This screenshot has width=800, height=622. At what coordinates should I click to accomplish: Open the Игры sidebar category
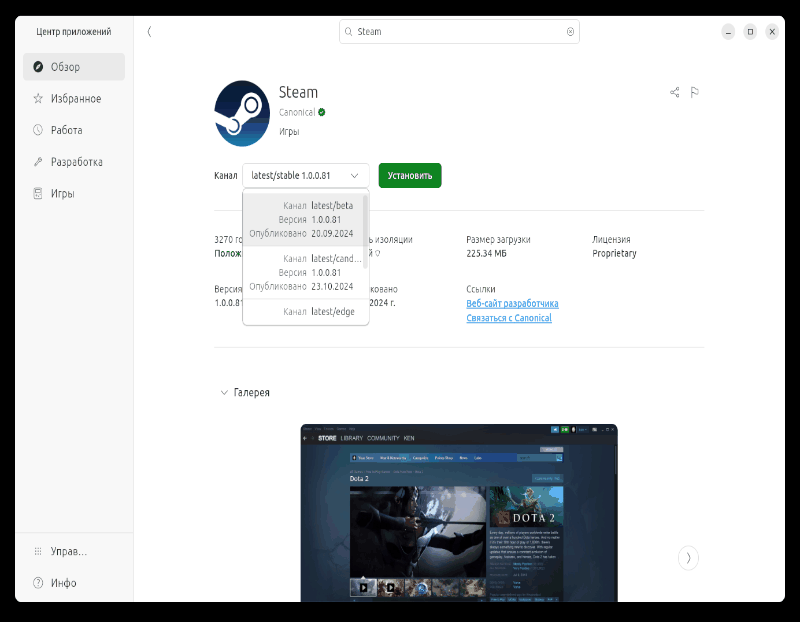click(x=74, y=193)
